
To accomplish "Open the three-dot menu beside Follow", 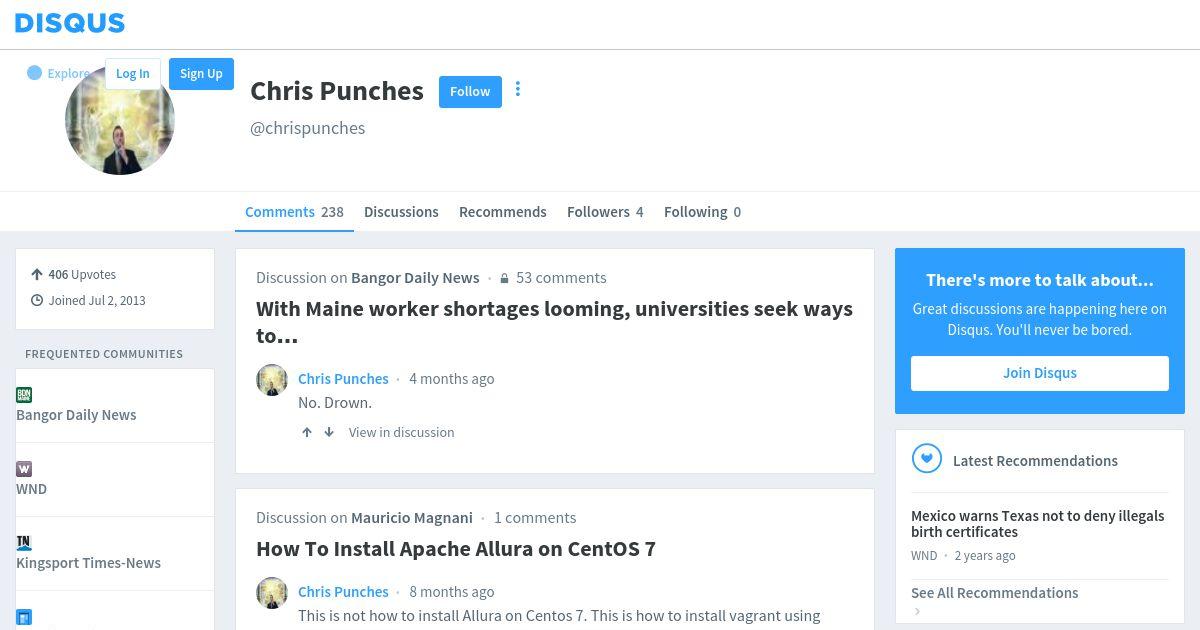I will (x=518, y=89).
